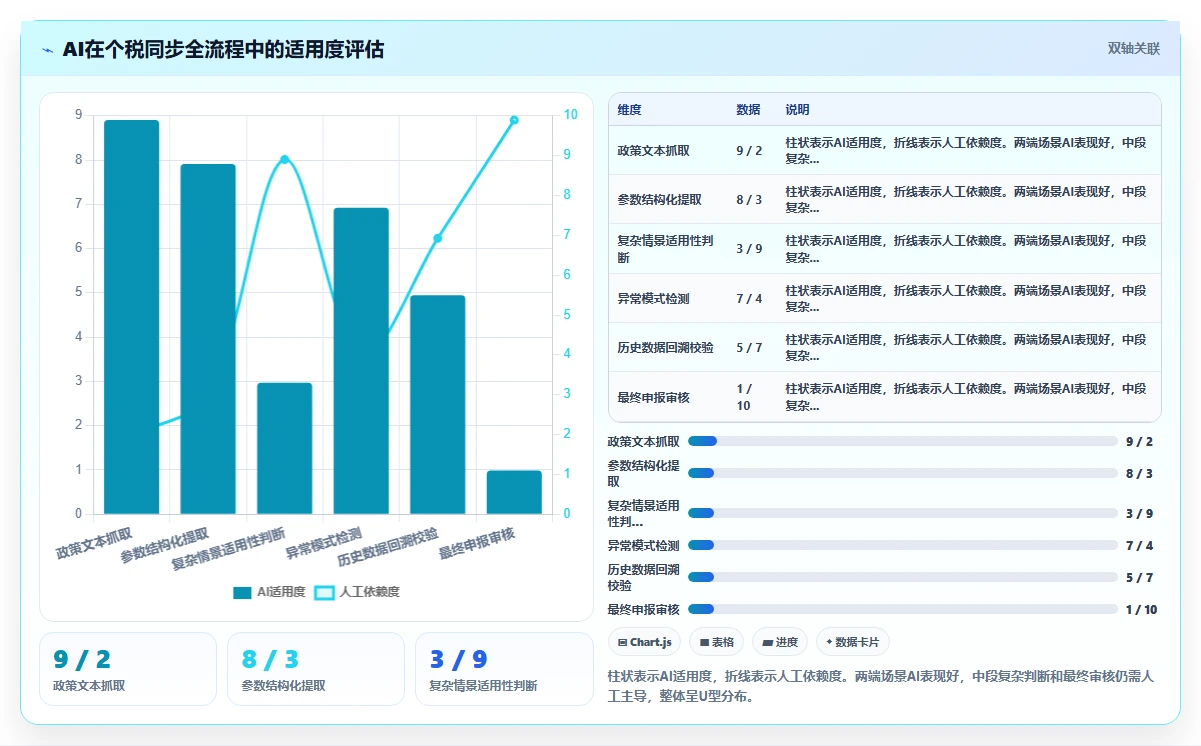The height and width of the screenshot is (746, 1201).
Task: Select the Chart.js tag button
Action: tap(644, 642)
